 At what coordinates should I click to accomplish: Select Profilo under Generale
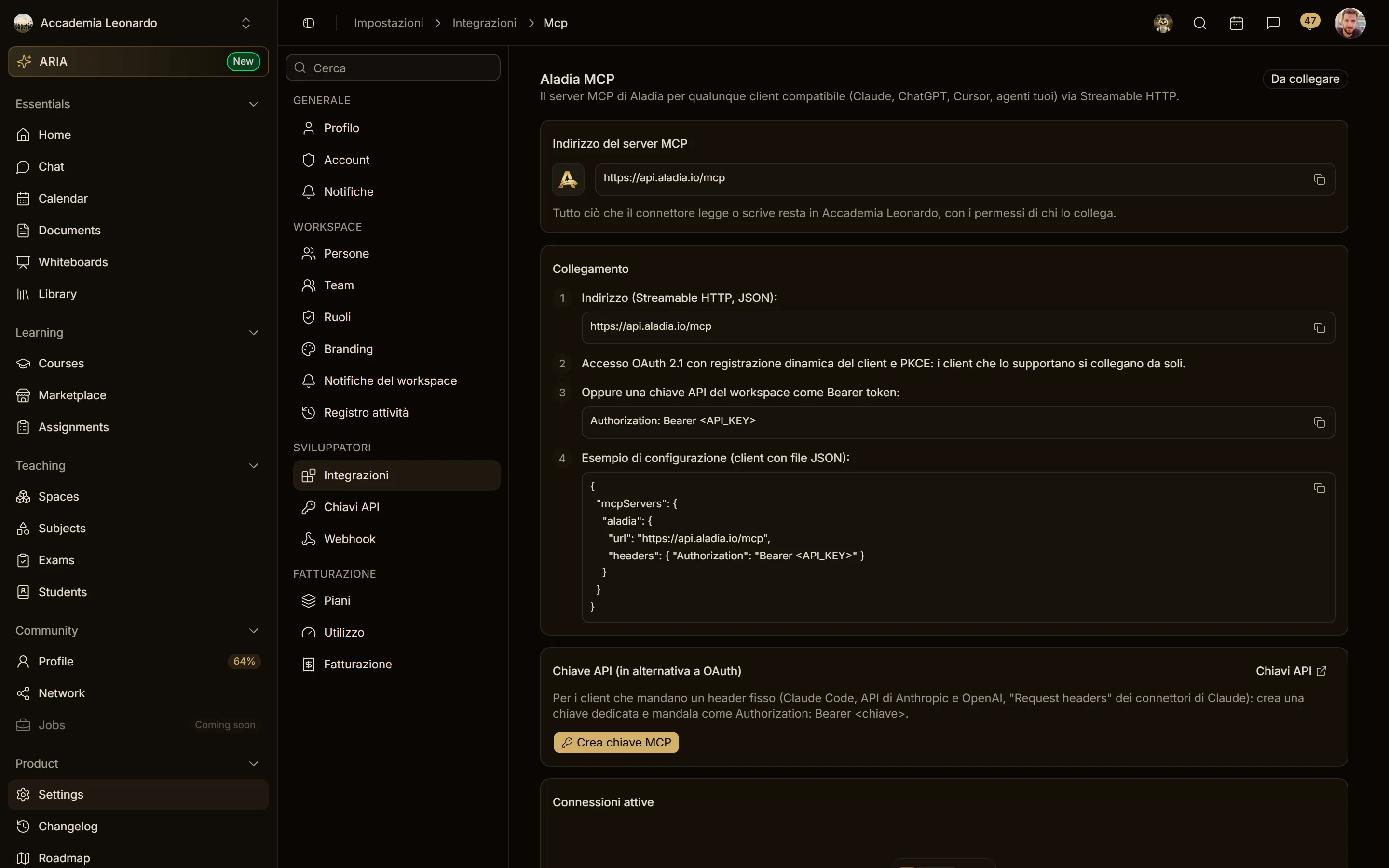396,128
